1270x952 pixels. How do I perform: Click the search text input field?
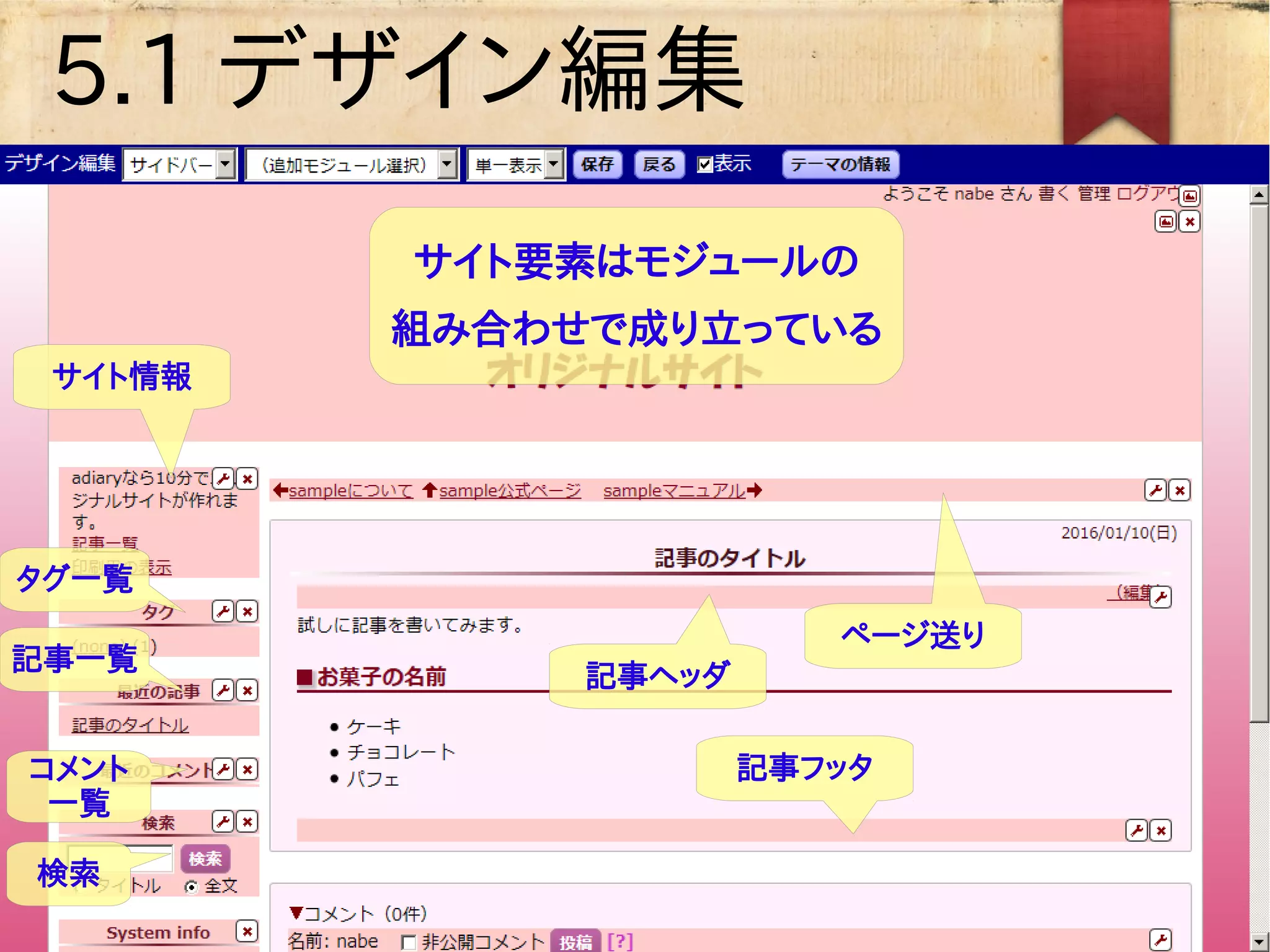pos(120,858)
